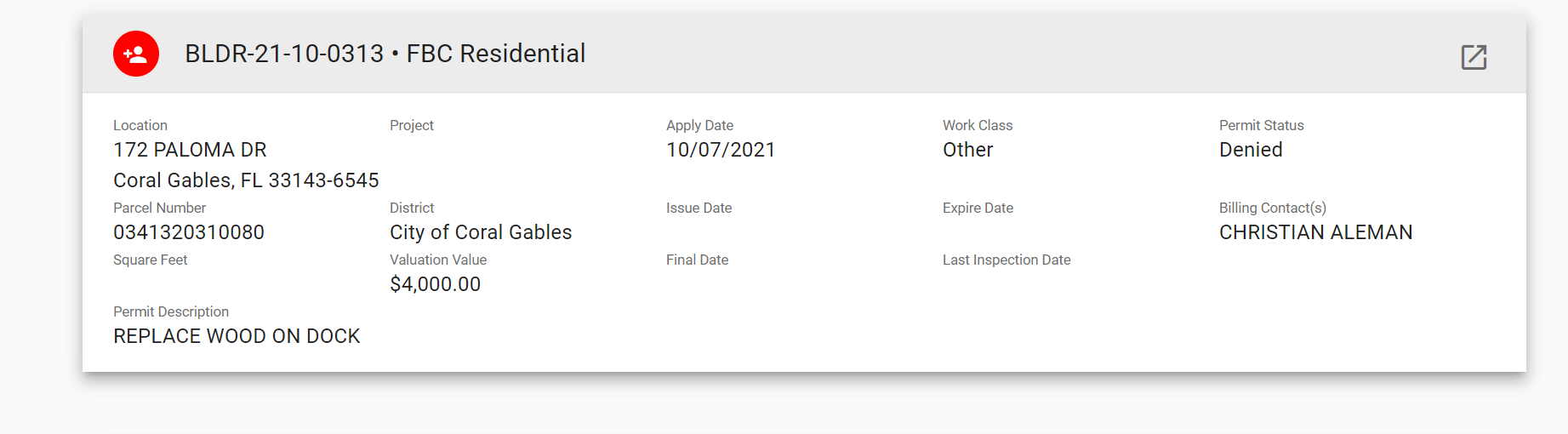Click the Square Feet label
Image resolution: width=1568 pixels, height=434 pixels.
(150, 260)
